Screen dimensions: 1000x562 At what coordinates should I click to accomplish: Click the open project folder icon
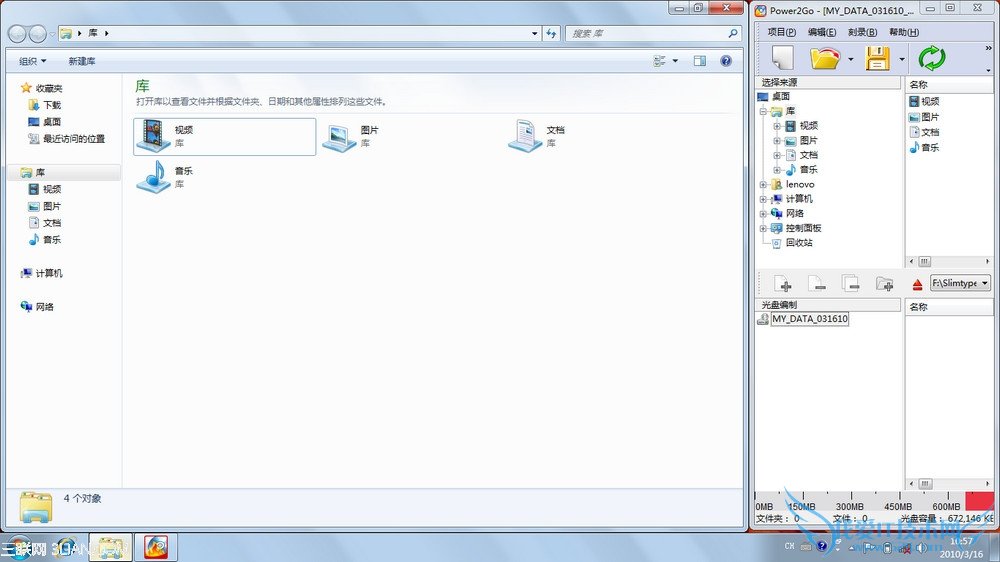tap(825, 58)
